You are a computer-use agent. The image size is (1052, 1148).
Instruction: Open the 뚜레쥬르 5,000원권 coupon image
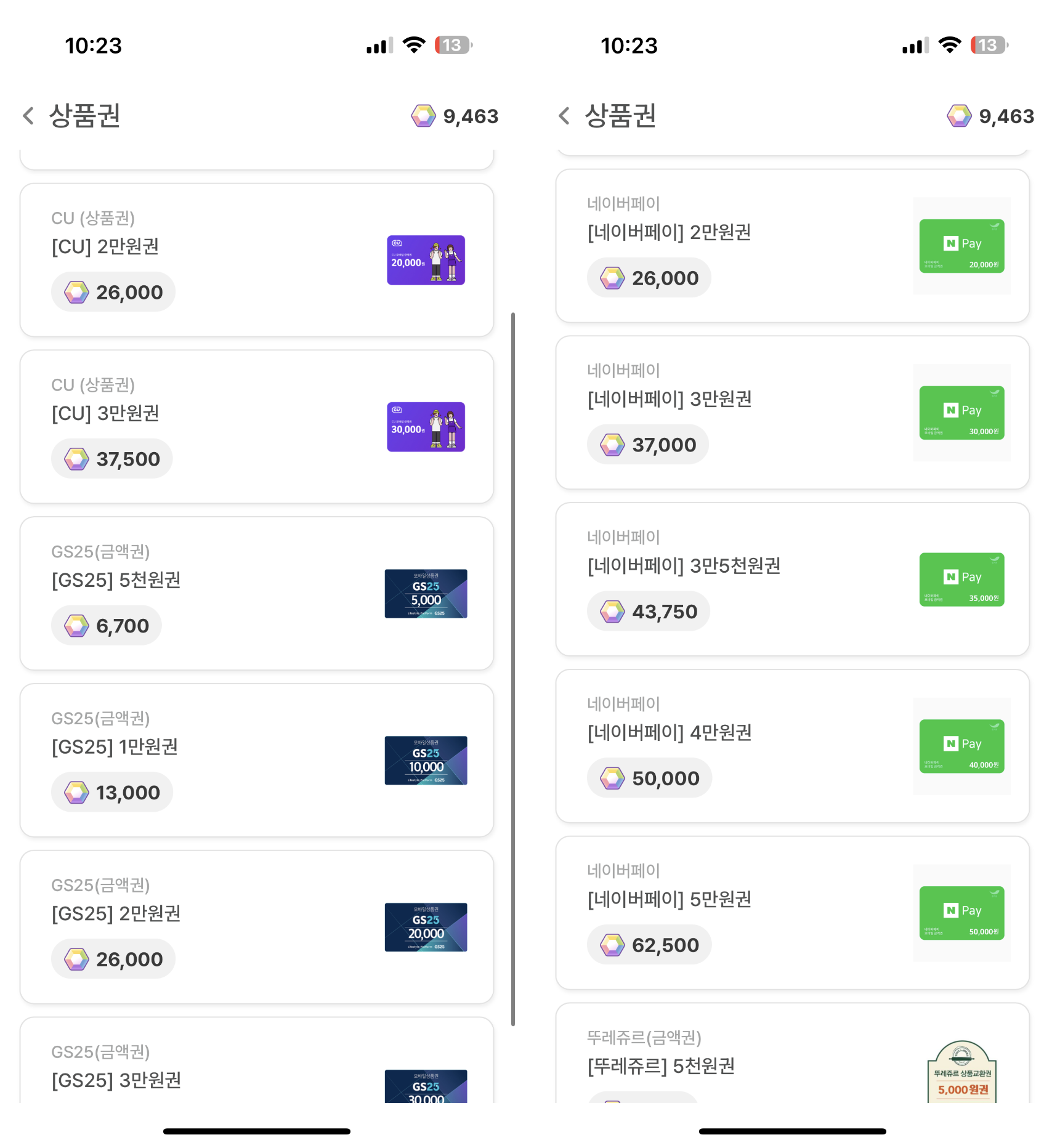tap(961, 1072)
